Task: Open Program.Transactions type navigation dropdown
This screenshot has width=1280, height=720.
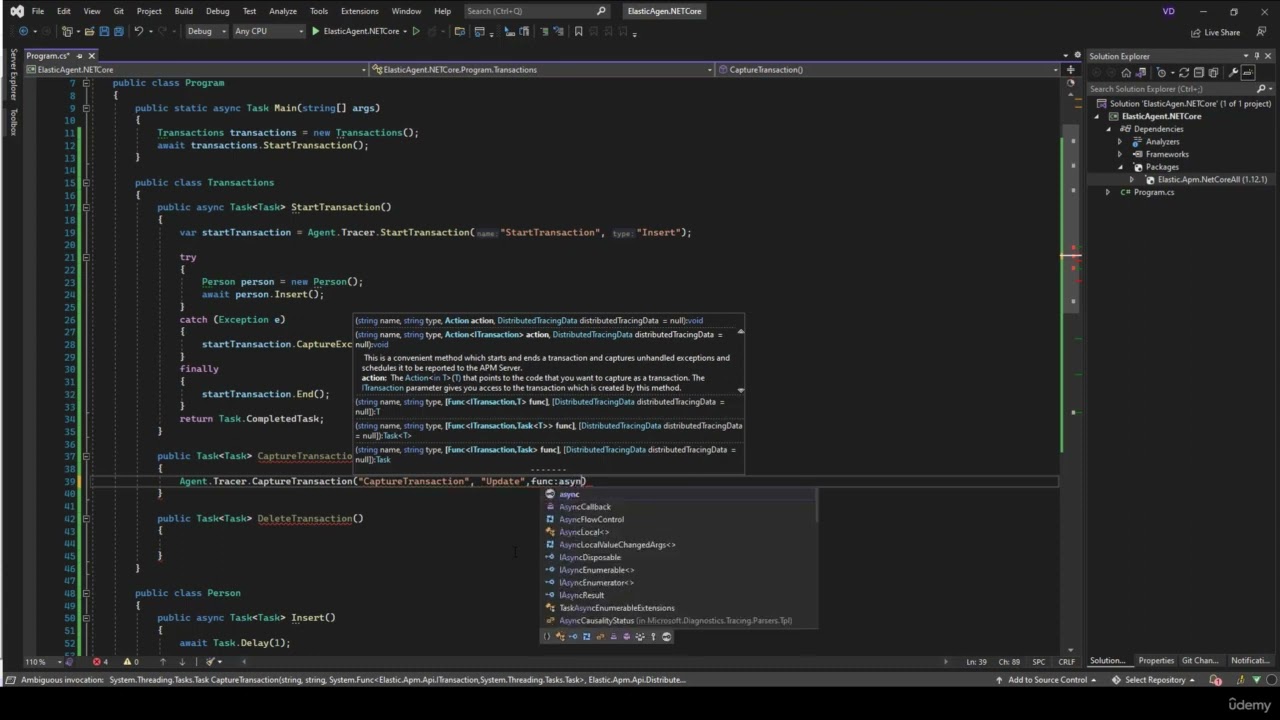Action: 541,70
